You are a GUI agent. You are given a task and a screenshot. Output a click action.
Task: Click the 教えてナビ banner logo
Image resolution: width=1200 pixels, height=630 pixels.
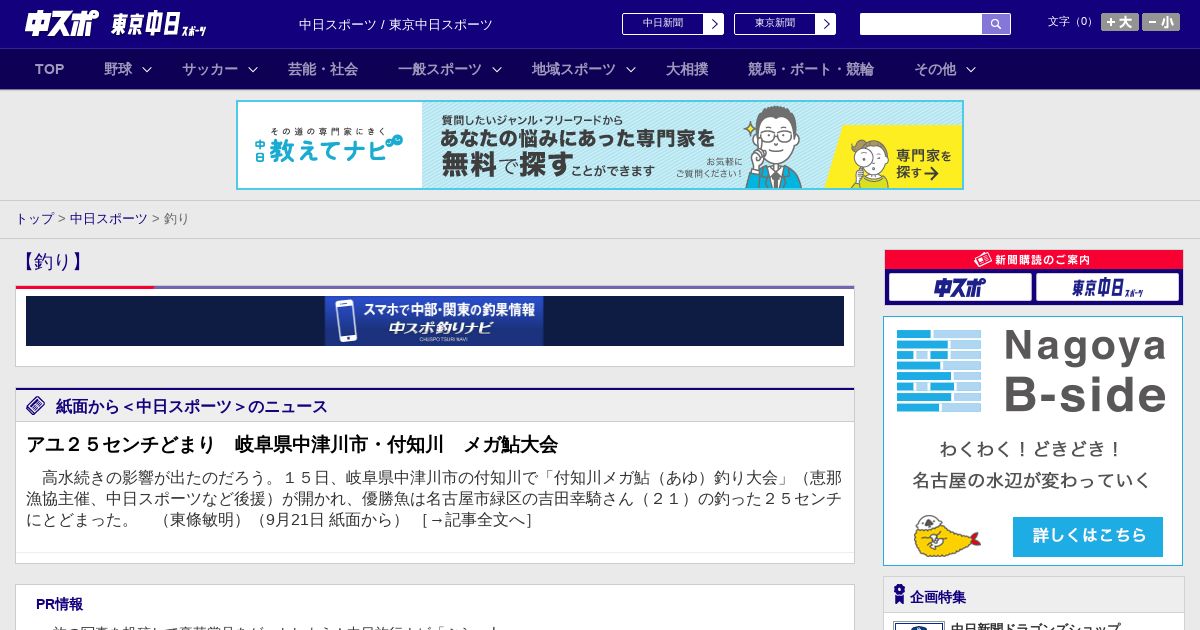[329, 145]
